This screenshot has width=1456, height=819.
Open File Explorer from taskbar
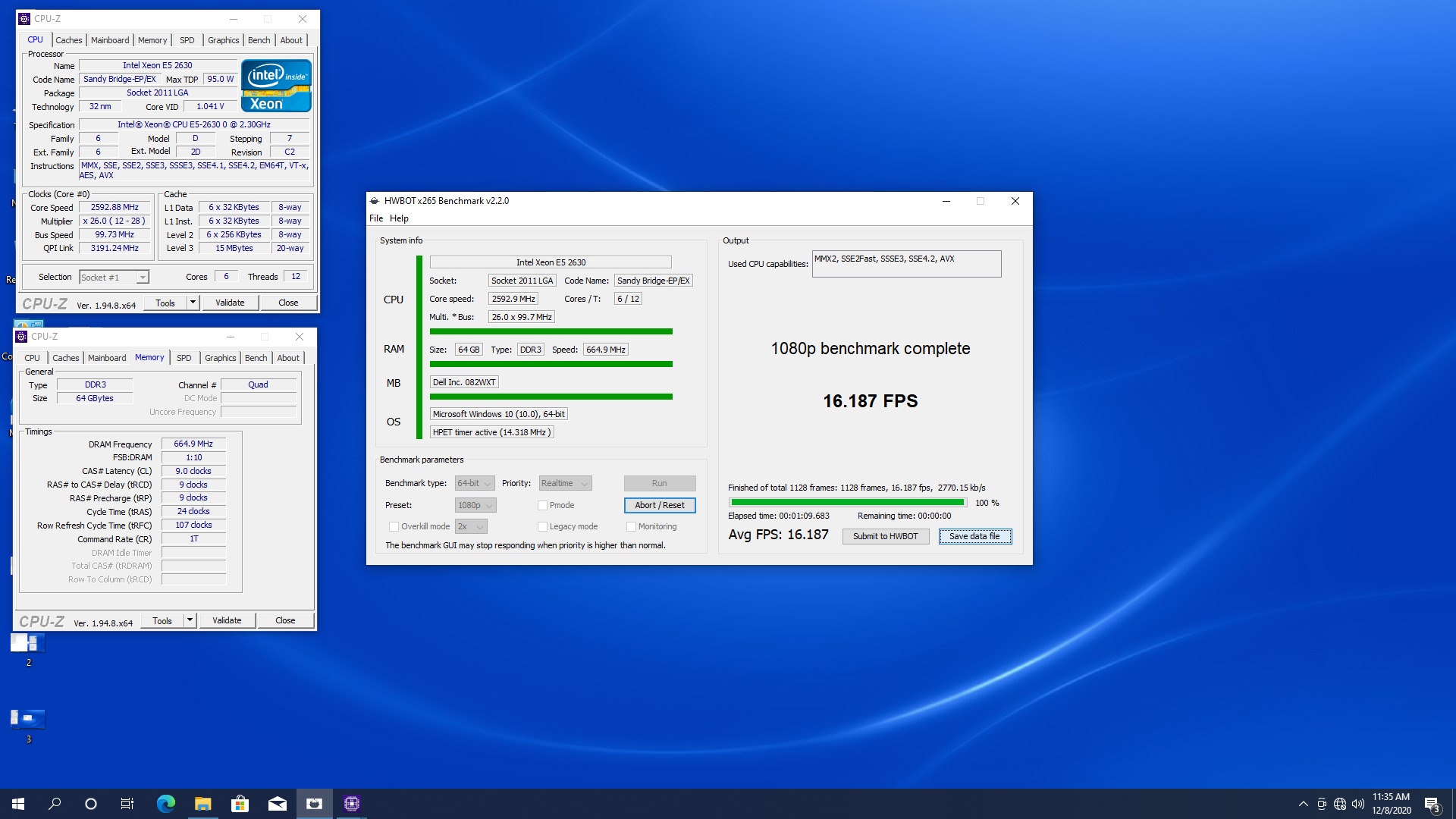202,804
